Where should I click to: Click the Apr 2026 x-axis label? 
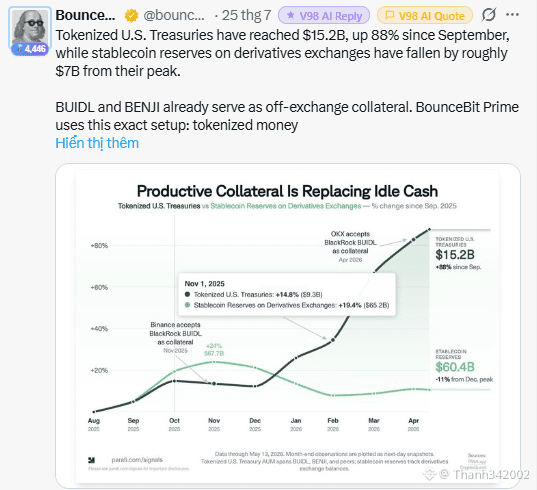[413, 424]
